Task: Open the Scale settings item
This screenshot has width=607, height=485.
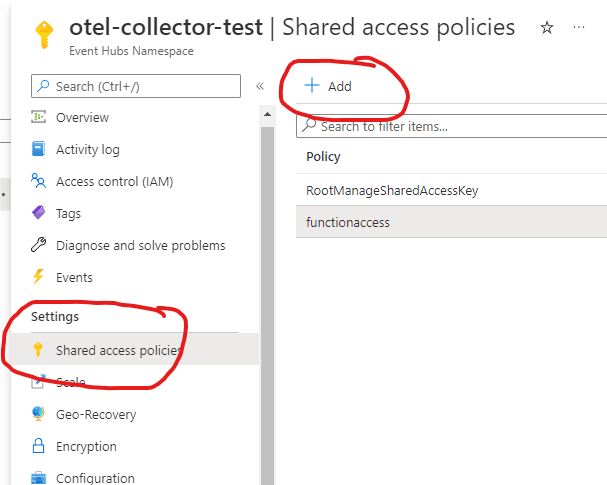Action: click(x=70, y=382)
